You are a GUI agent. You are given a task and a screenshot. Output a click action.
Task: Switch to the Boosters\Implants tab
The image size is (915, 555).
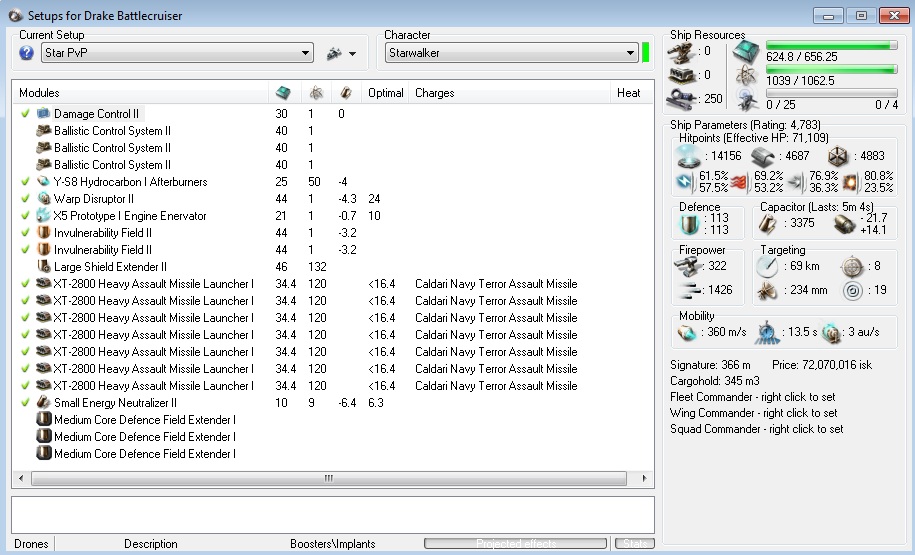333,544
